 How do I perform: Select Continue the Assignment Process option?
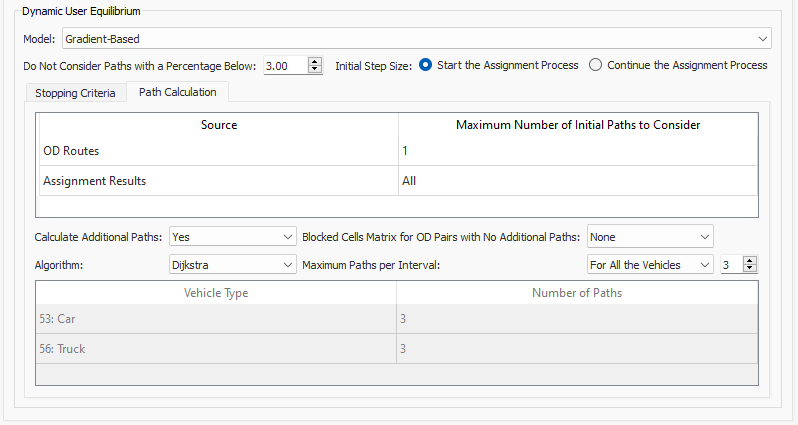(596, 65)
